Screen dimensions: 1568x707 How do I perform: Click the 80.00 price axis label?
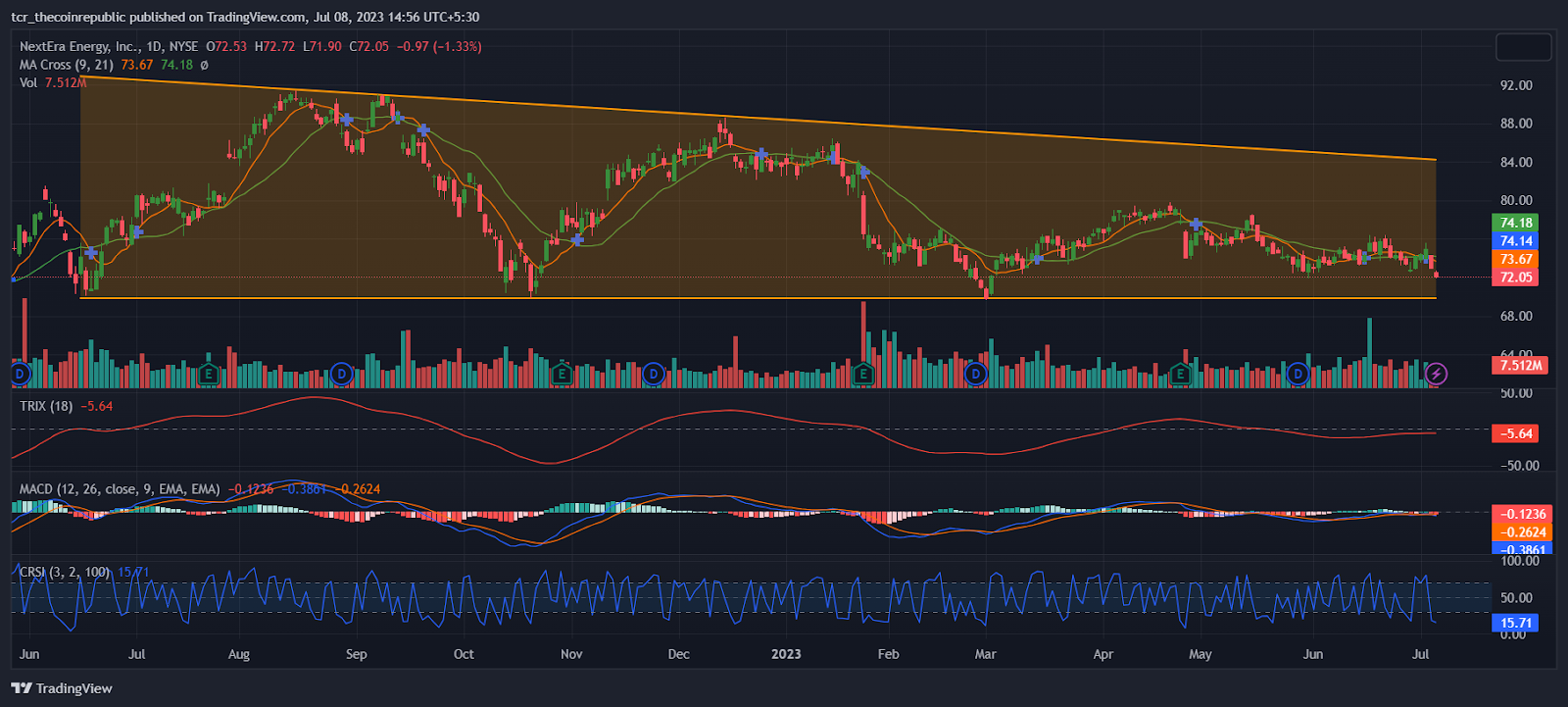click(x=1516, y=200)
